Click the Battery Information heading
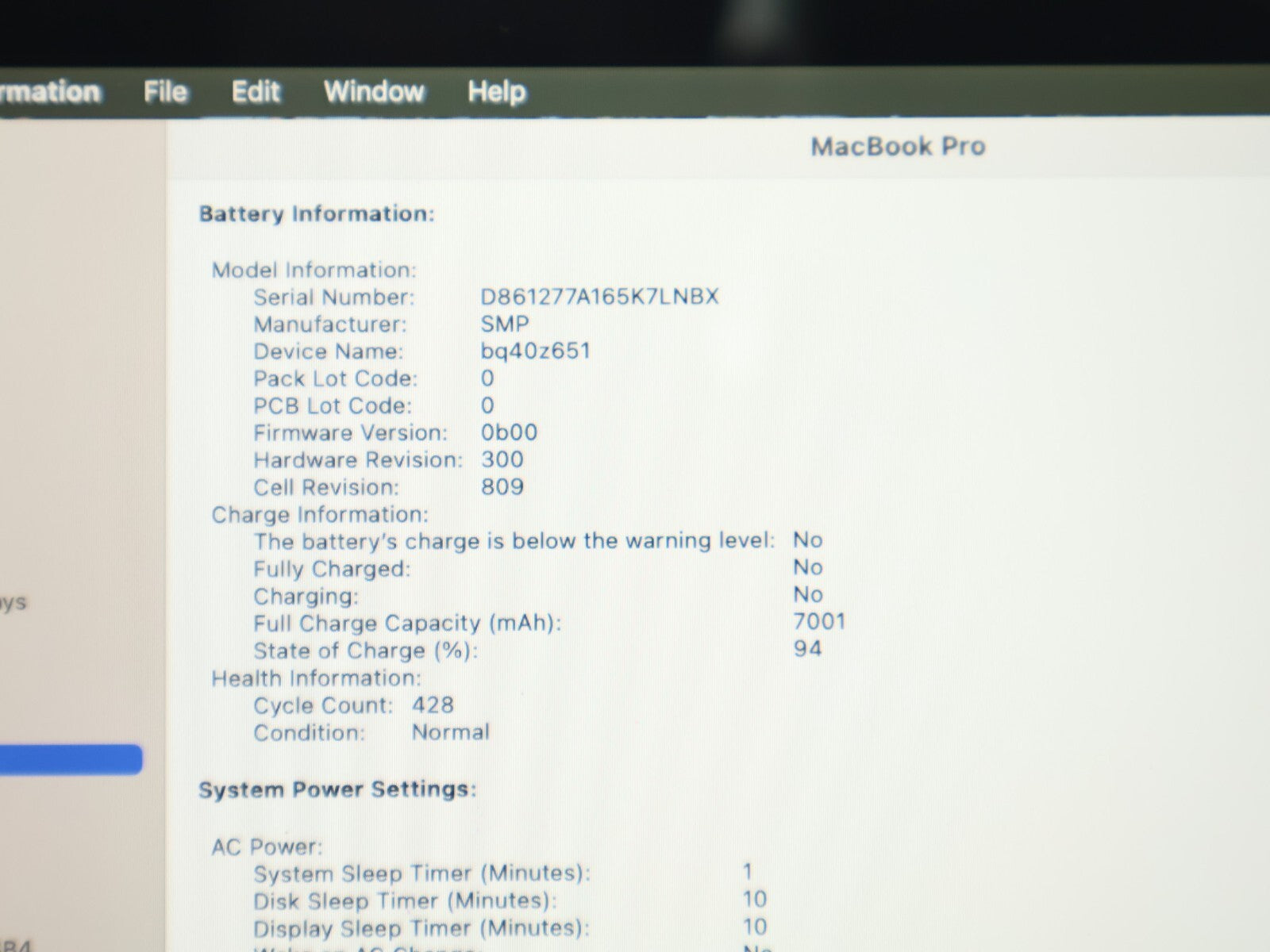Viewport: 1270px width, 952px height. pos(317,214)
